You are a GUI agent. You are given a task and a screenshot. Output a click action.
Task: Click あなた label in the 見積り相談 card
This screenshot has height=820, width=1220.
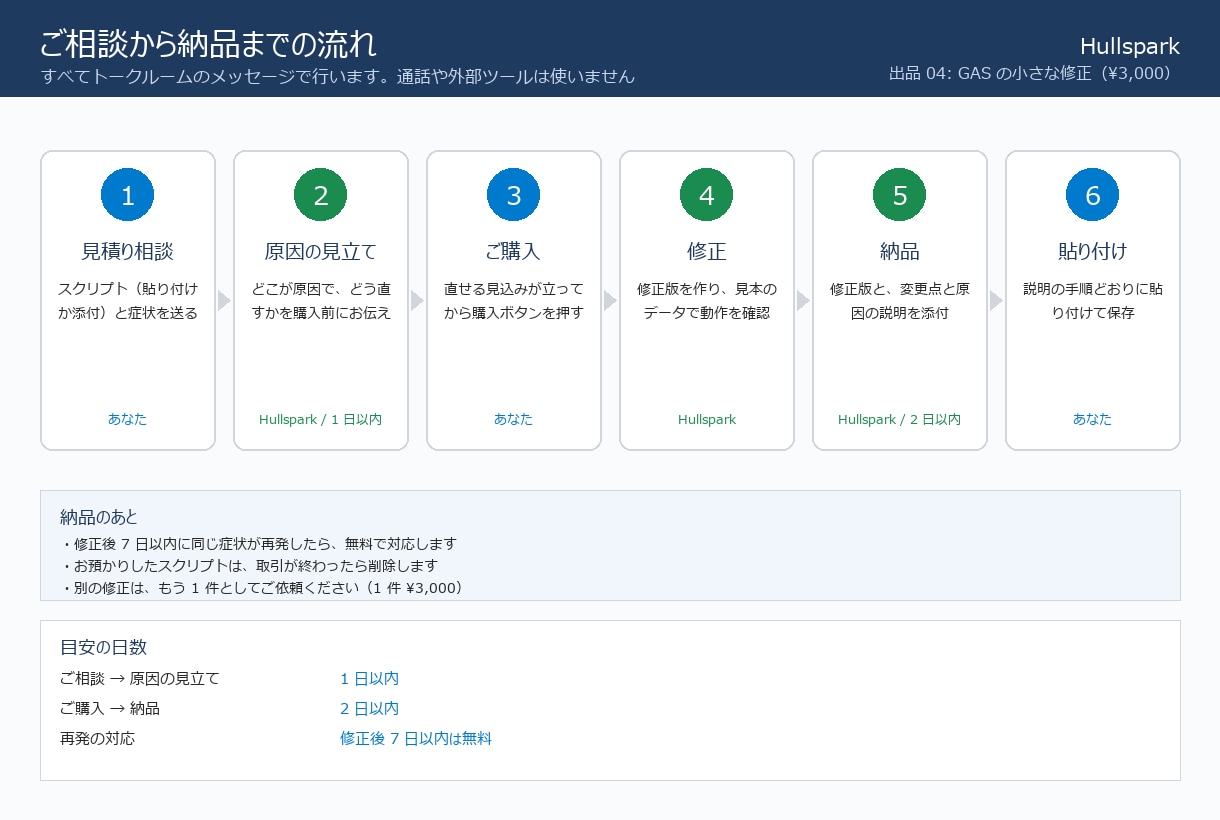tap(128, 419)
